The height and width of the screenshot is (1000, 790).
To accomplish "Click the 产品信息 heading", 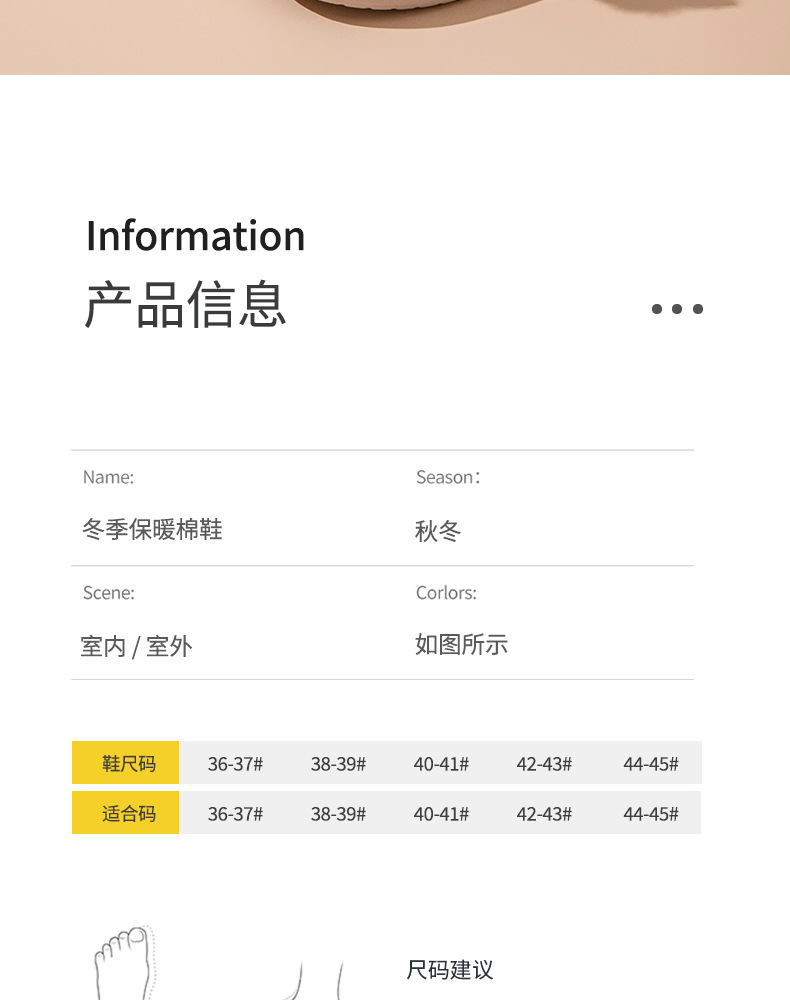I will pyautogui.click(x=186, y=305).
